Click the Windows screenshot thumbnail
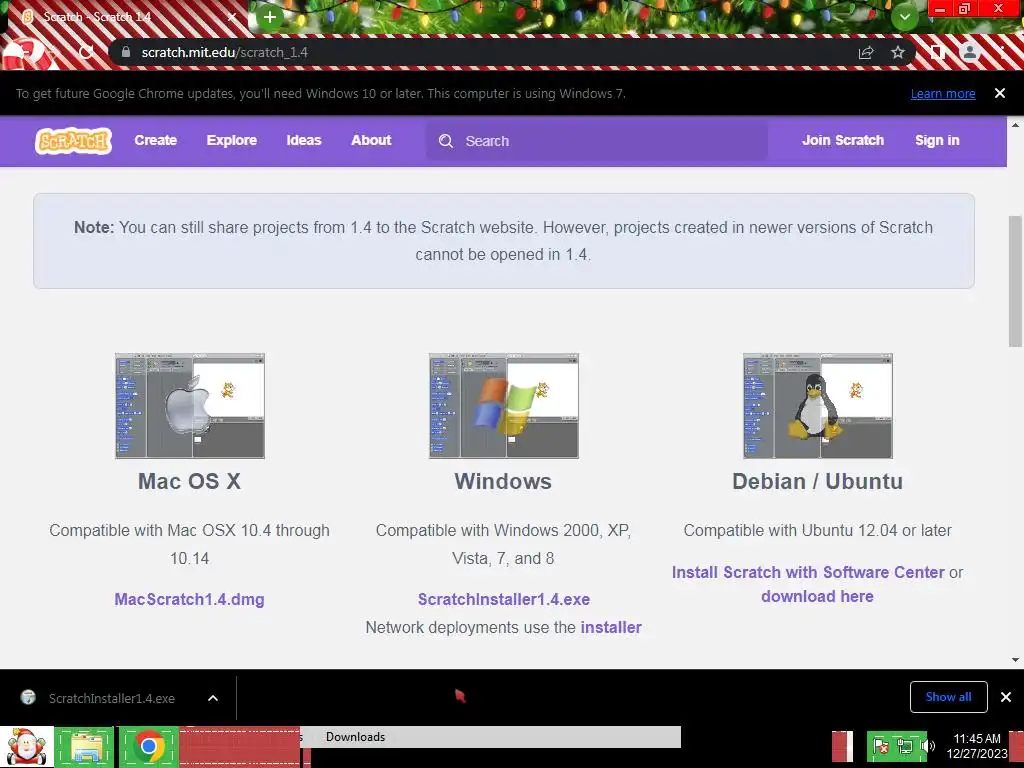Viewport: 1024px width, 768px height. pyautogui.click(x=504, y=406)
